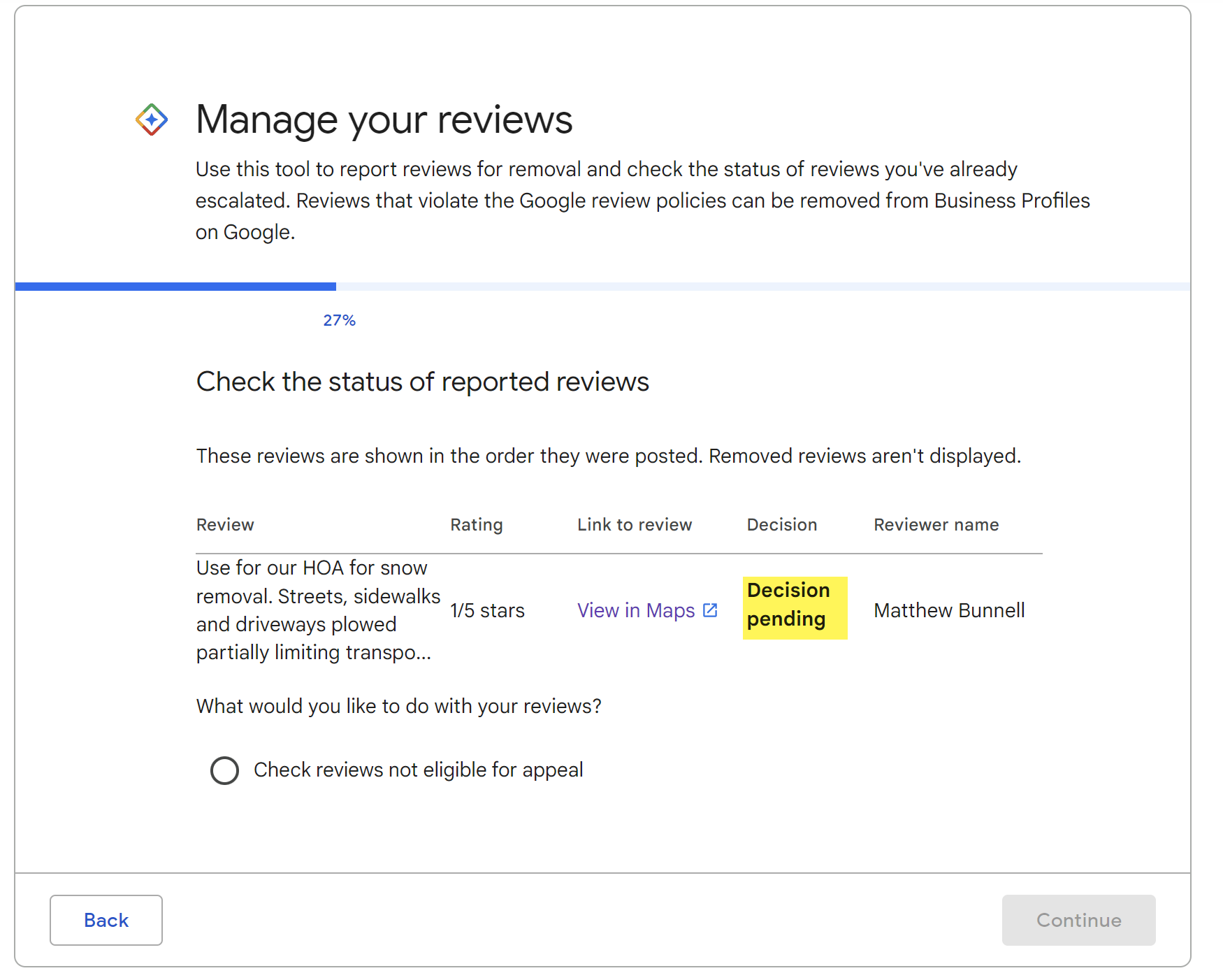
Task: Click the highlighted "Decision pending" status
Action: click(795, 608)
